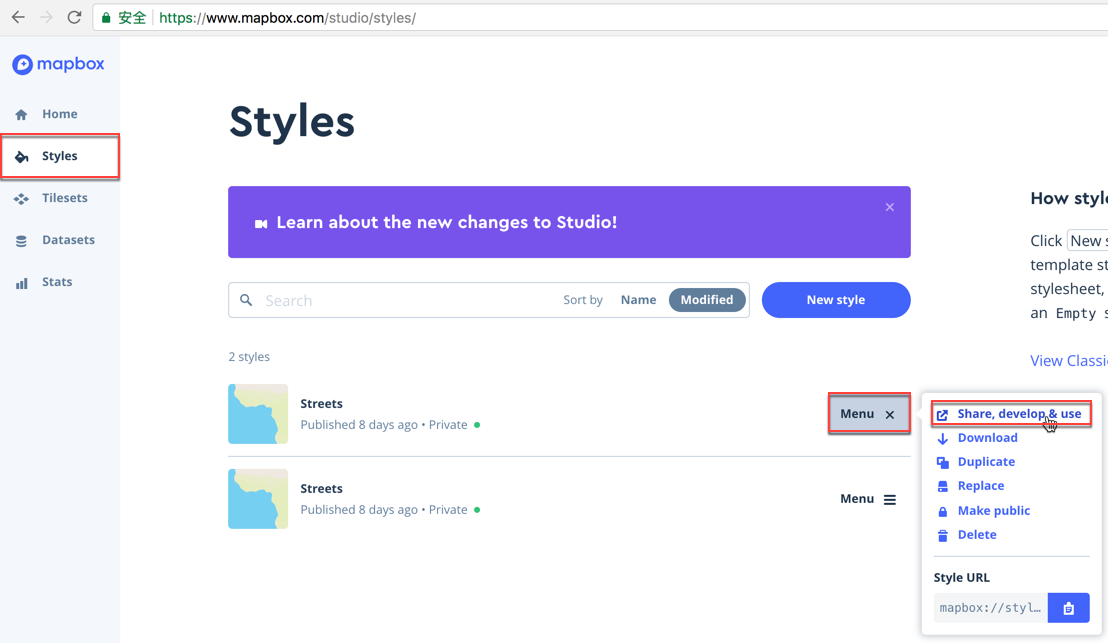The image size is (1108, 643).
Task: Close the open Menu of first Streets
Action: [x=868, y=414]
